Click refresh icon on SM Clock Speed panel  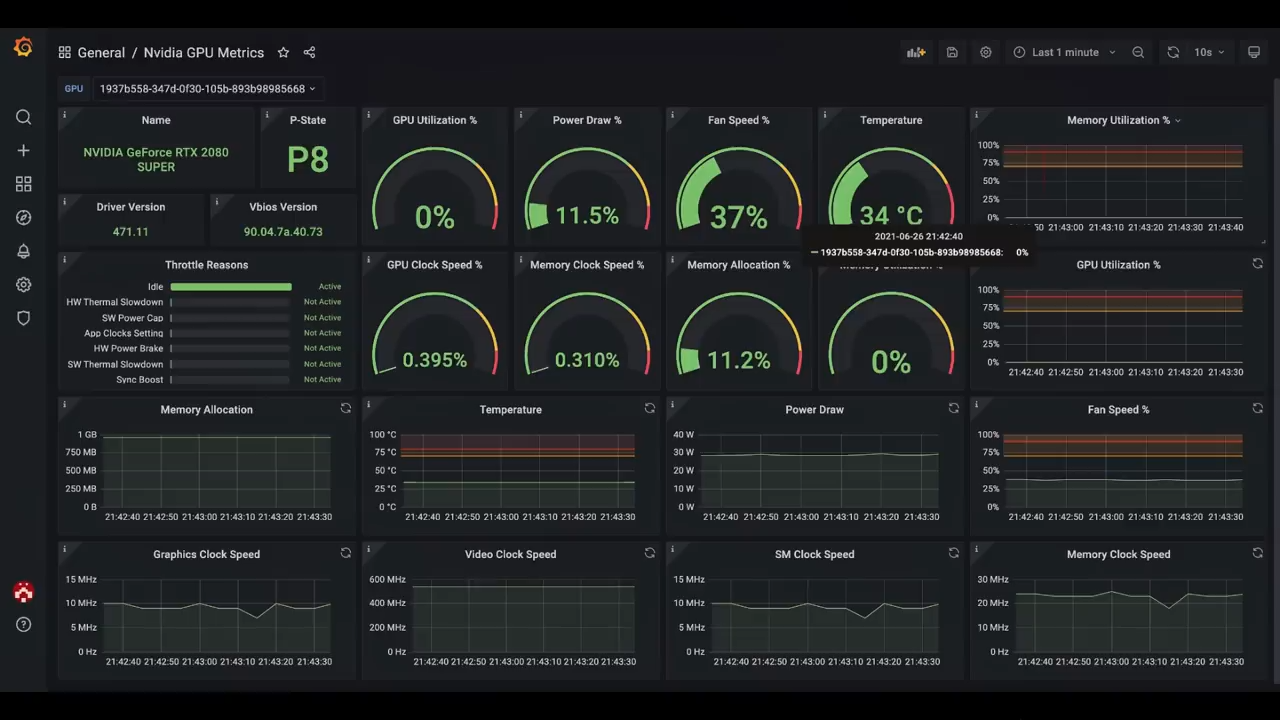point(953,553)
